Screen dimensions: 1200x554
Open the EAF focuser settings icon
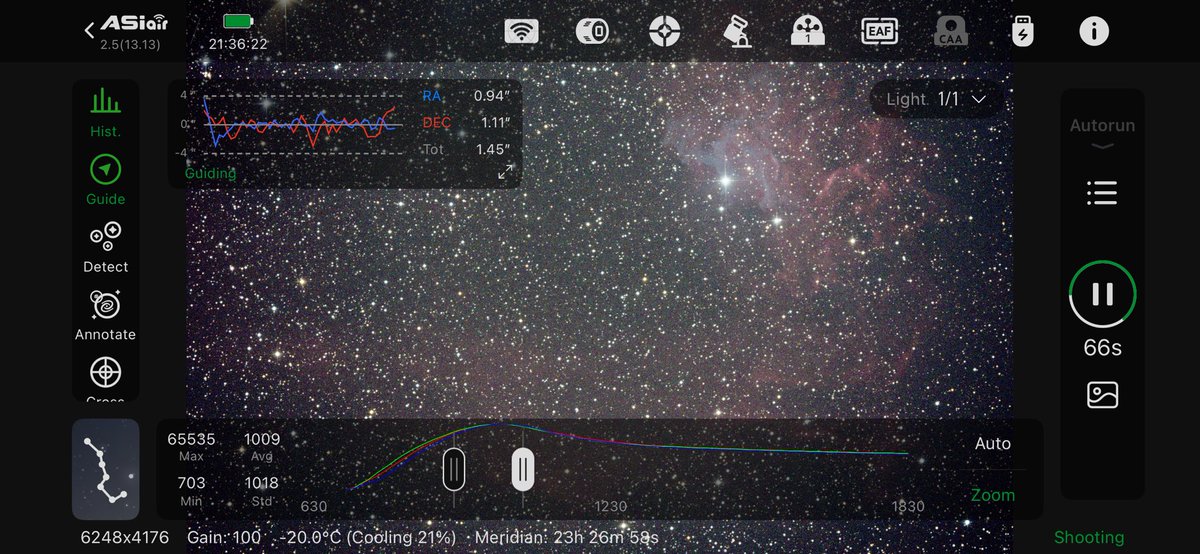click(x=878, y=31)
